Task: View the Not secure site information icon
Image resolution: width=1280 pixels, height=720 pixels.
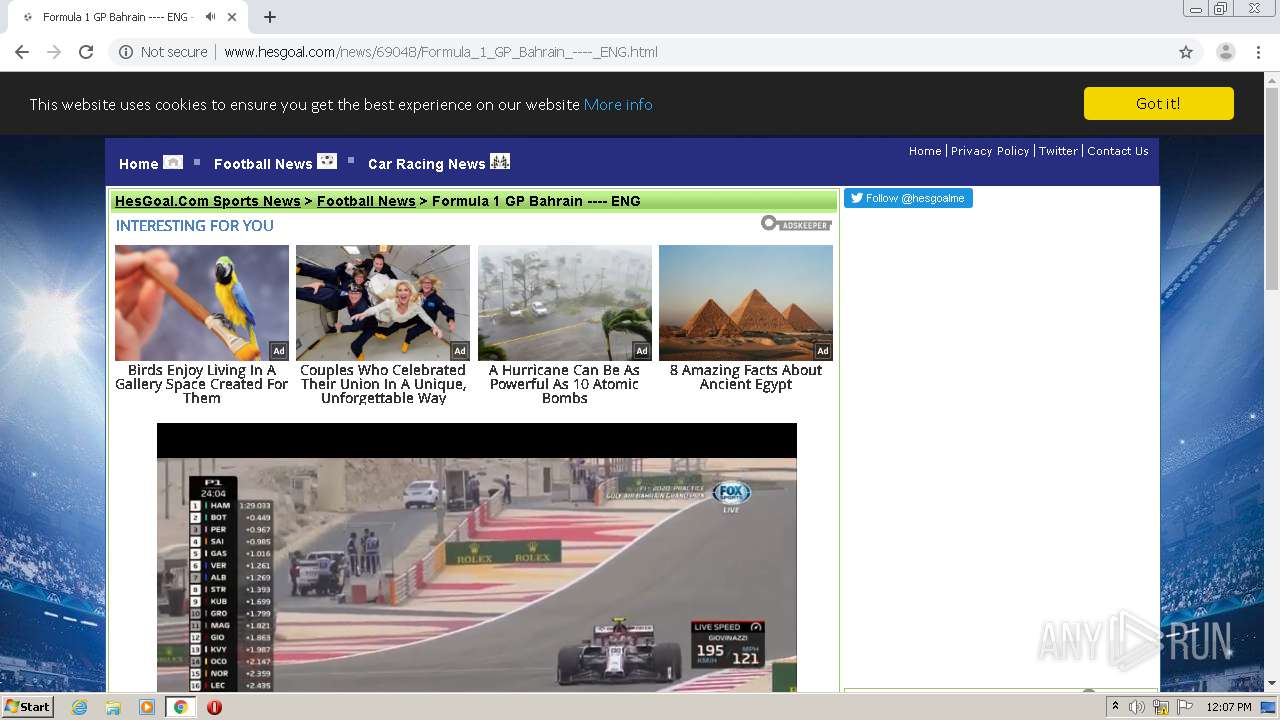Action: (x=126, y=52)
